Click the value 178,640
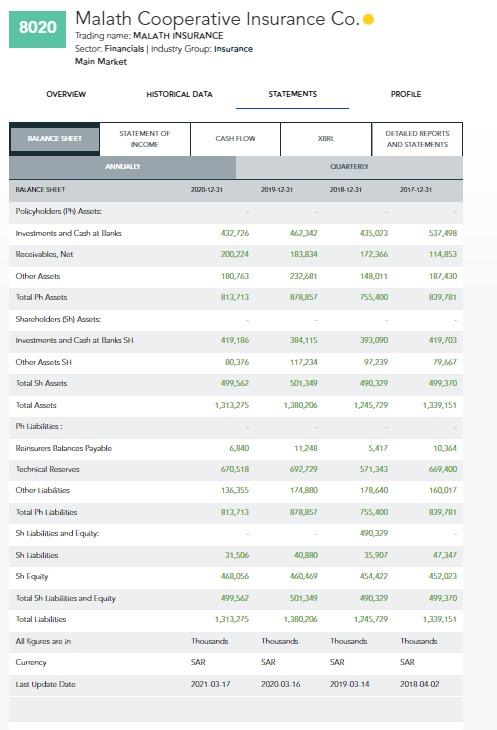This screenshot has height=730, width=497. click(374, 490)
